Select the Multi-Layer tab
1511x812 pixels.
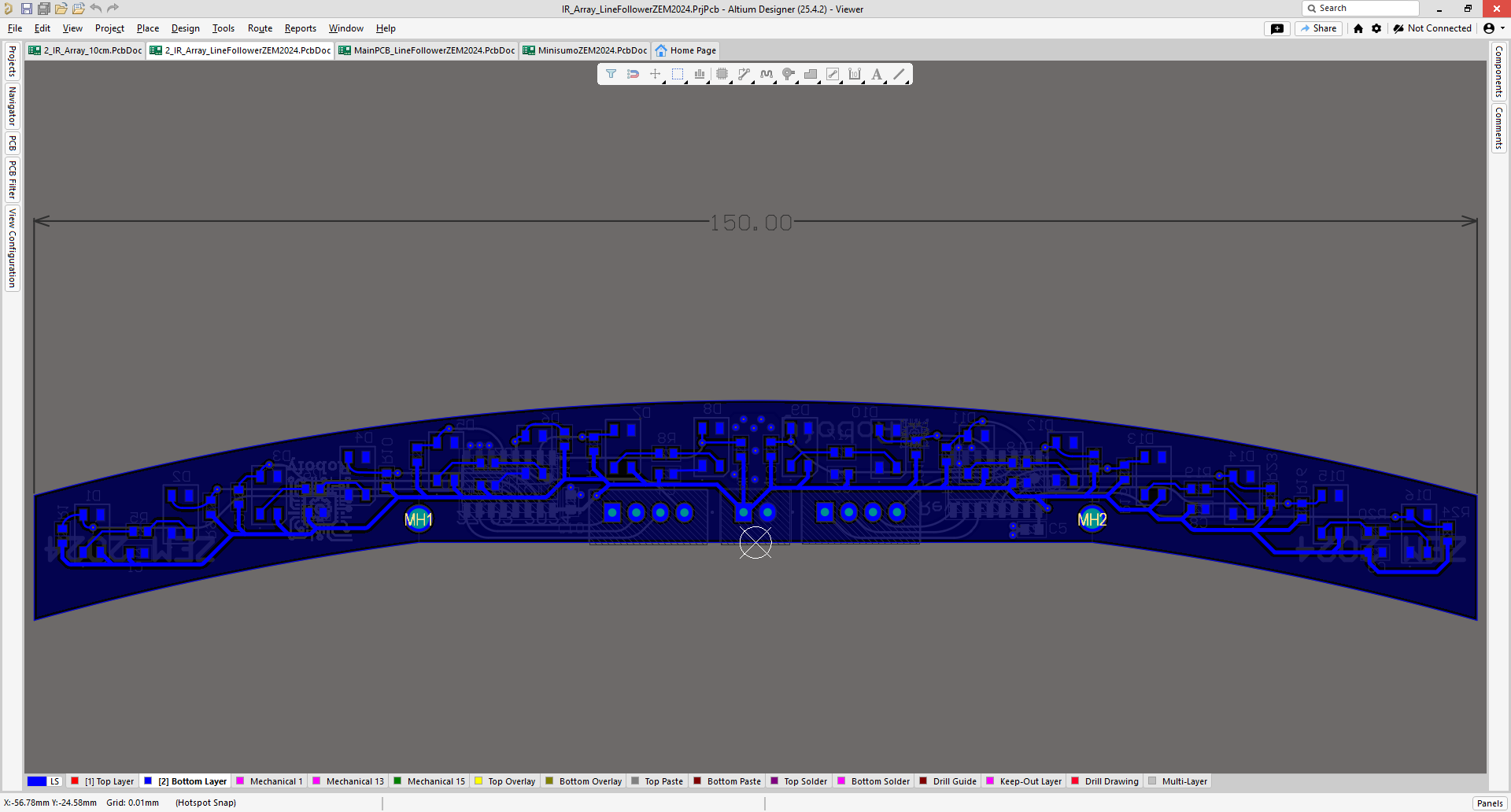coord(1177,781)
